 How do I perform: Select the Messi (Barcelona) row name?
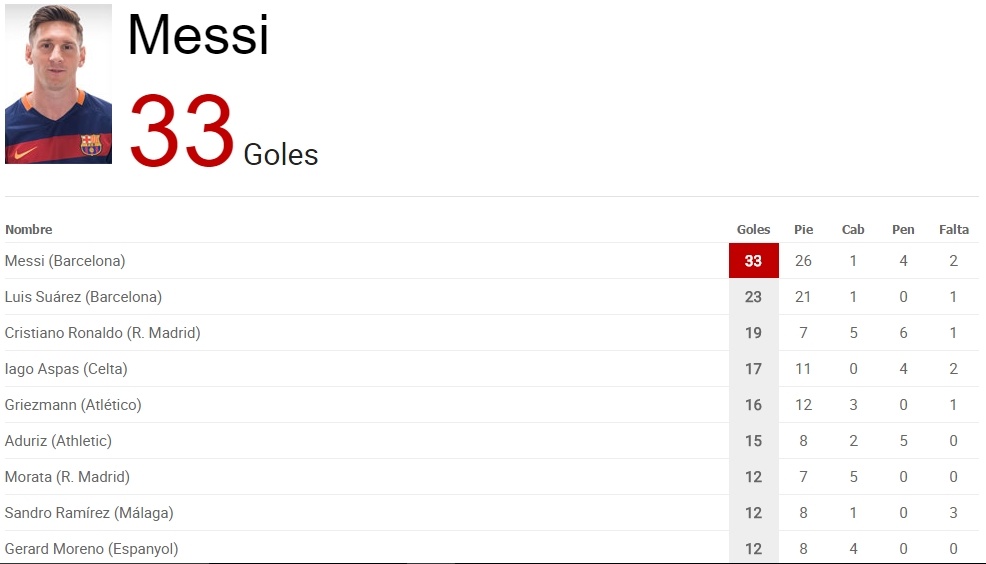[x=65, y=261]
